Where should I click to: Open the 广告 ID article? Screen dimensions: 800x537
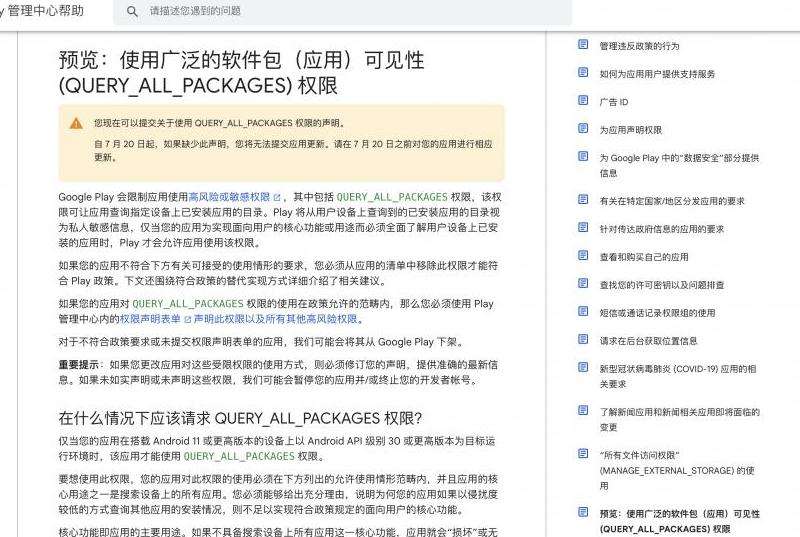tap(614, 102)
